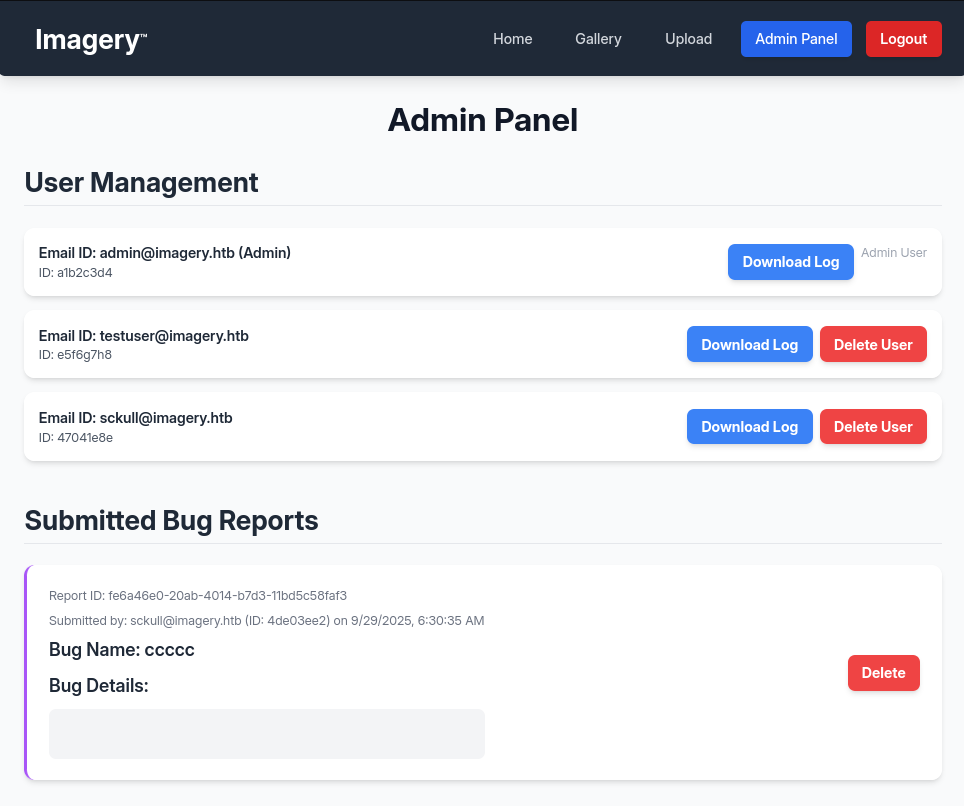Download log for admin@imagery.htb
Image resolution: width=964 pixels, height=806 pixels.
[790, 262]
